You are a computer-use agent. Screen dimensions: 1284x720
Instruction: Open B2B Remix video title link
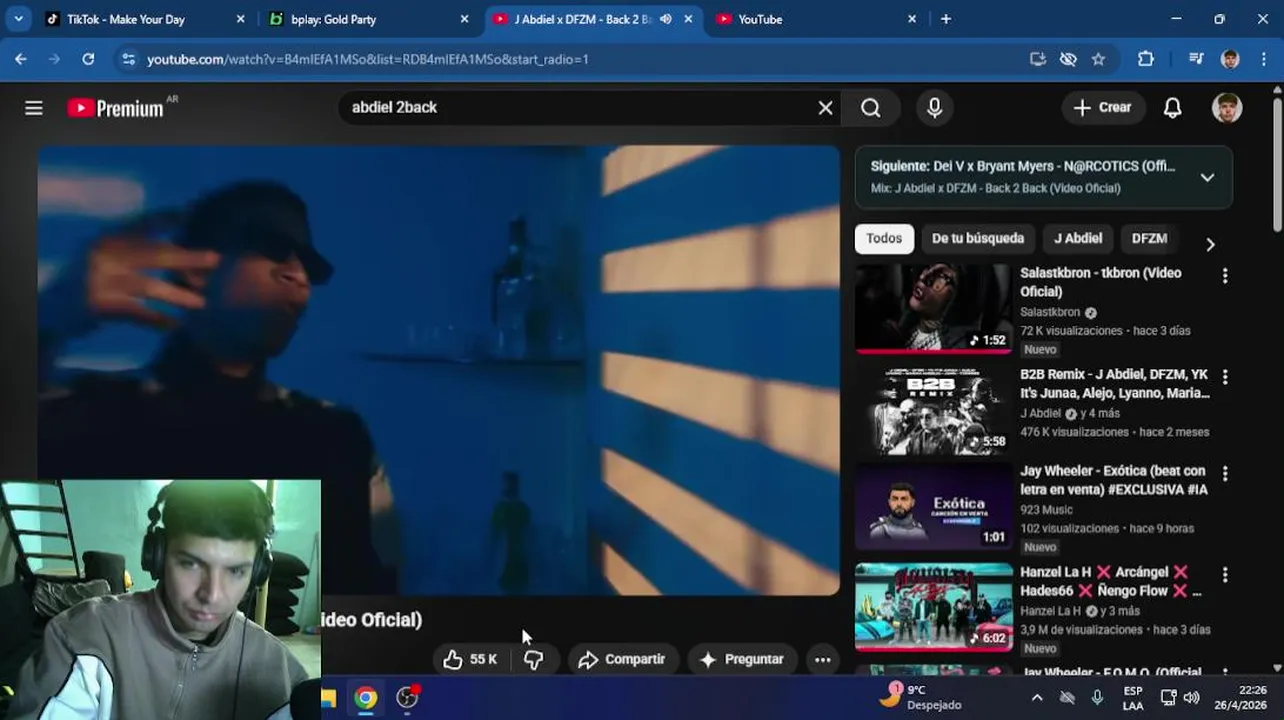(x=1114, y=384)
